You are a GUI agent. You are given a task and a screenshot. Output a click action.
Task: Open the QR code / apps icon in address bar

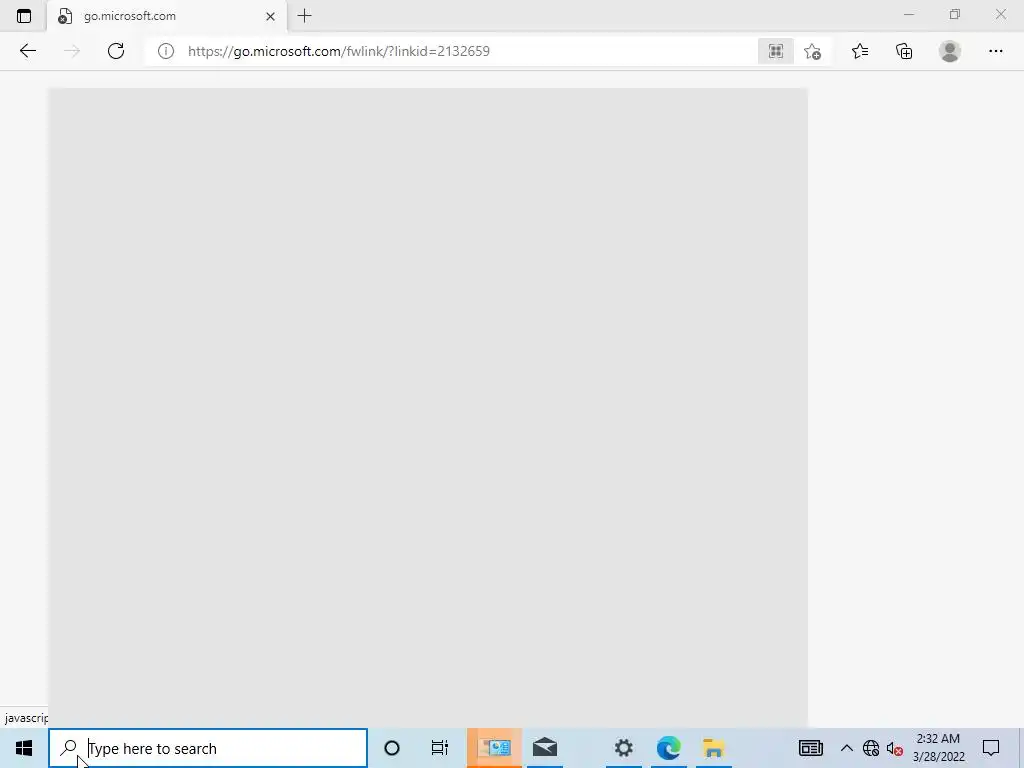coord(776,51)
